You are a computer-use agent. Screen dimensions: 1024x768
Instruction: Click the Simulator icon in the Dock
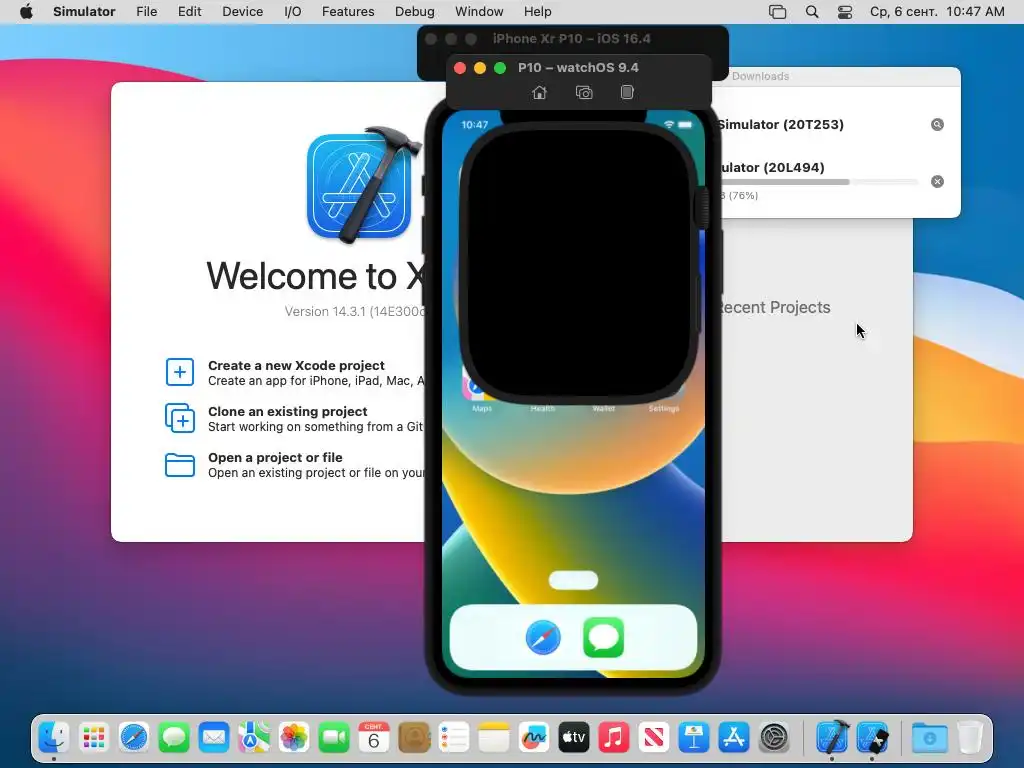(872, 738)
